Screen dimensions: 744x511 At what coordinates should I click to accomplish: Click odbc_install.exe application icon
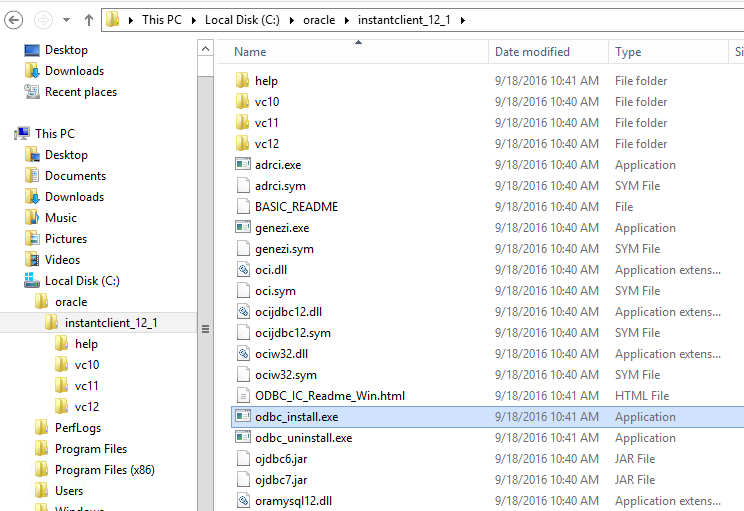243,416
